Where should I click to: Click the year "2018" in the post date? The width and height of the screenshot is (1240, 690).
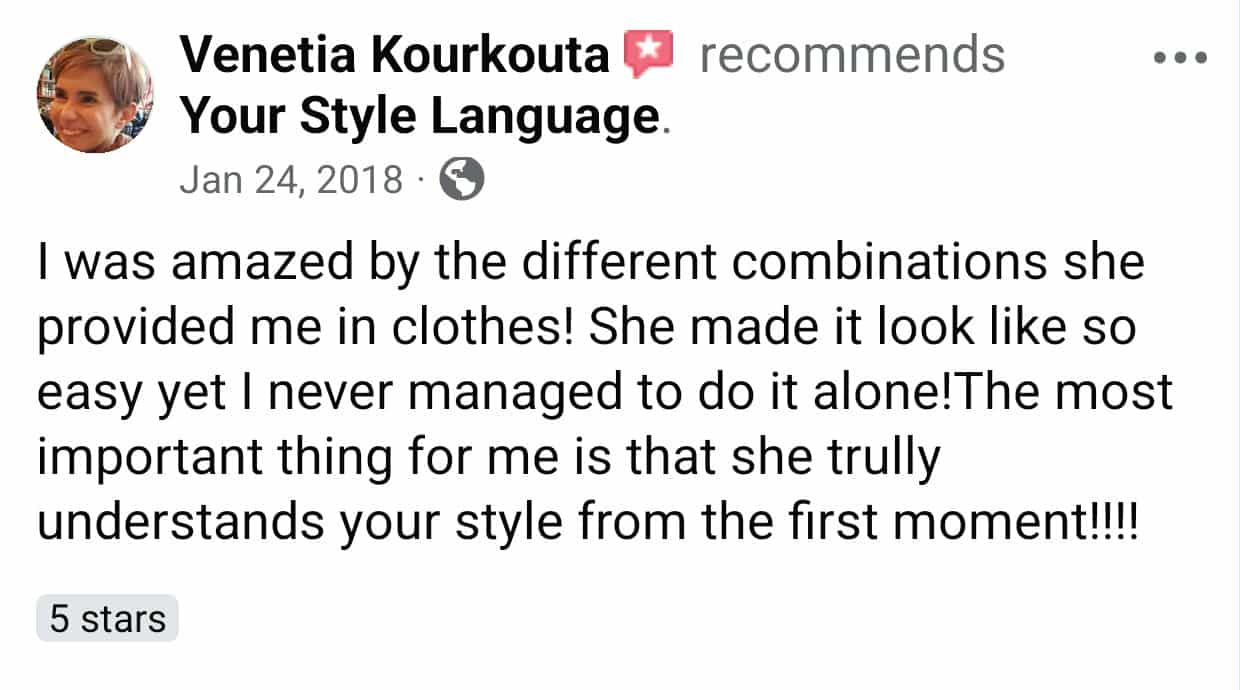365,181
